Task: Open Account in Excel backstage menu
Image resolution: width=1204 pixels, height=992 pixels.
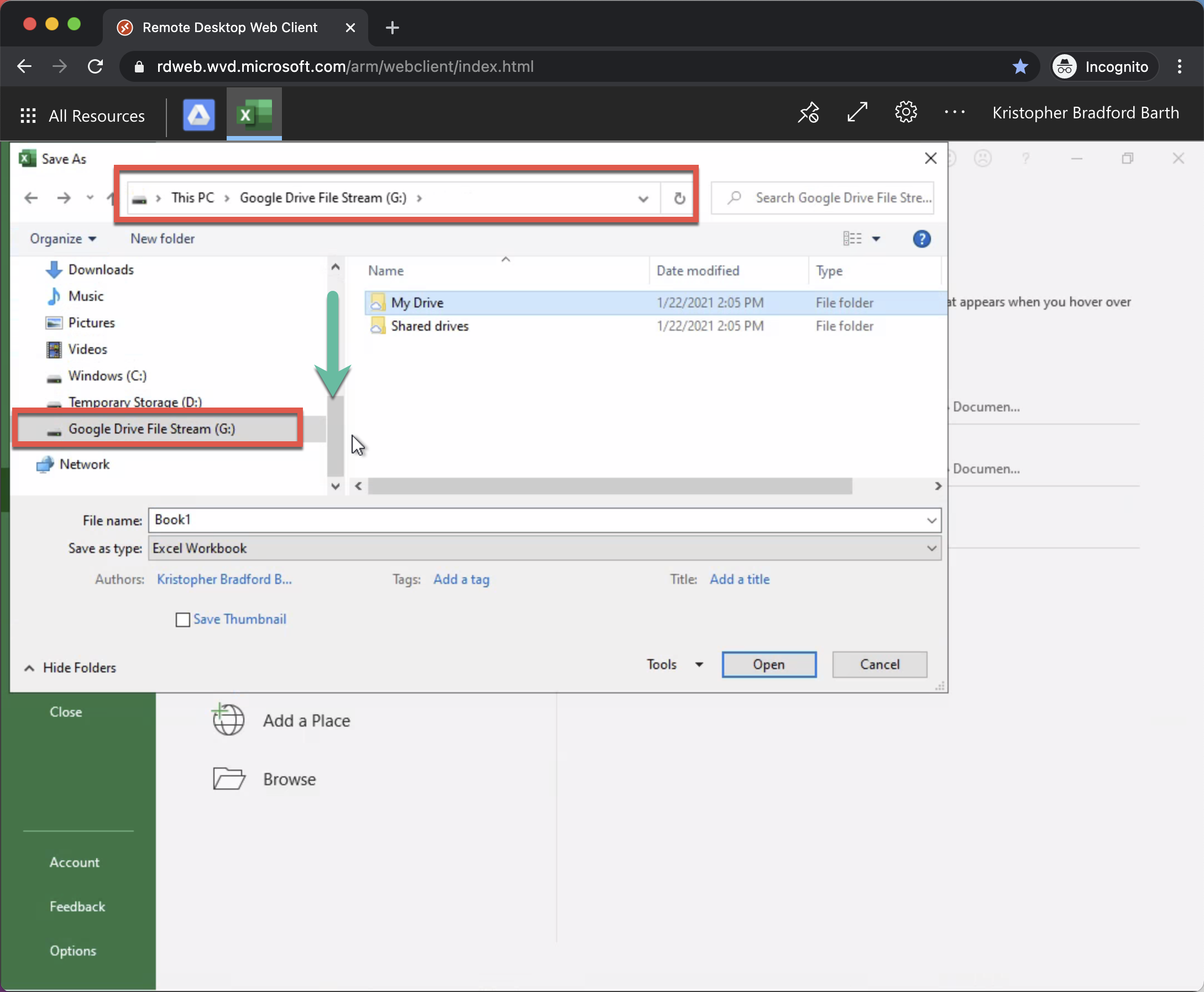Action: 74,862
